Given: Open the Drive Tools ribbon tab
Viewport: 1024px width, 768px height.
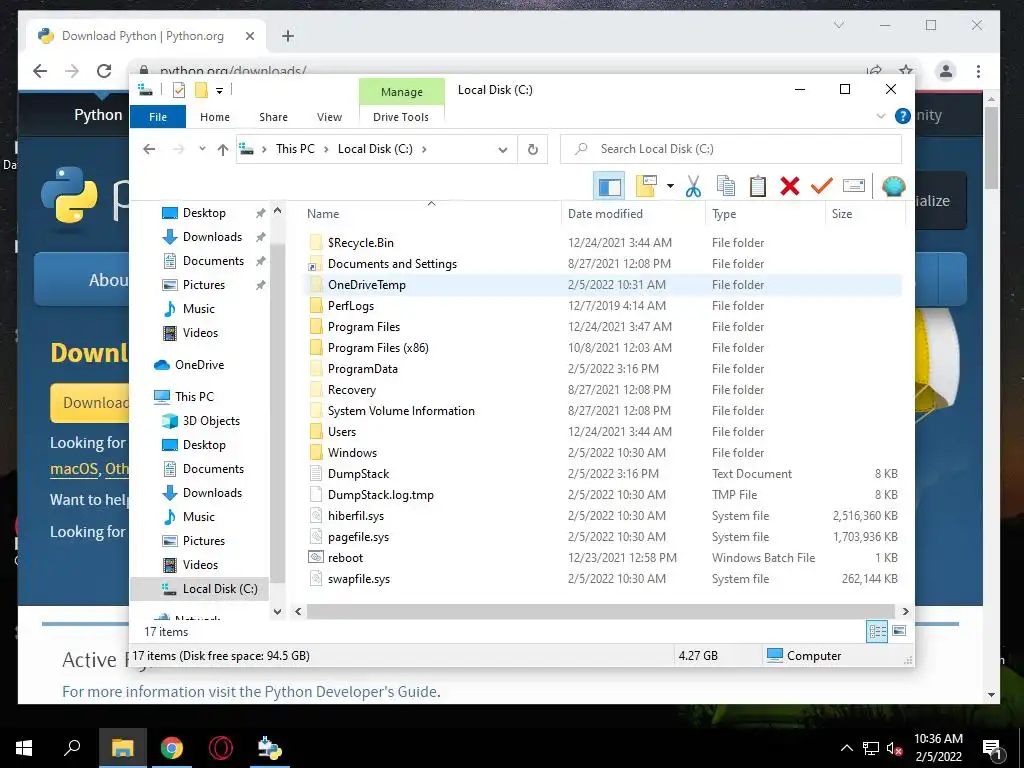Looking at the screenshot, I should 401,117.
